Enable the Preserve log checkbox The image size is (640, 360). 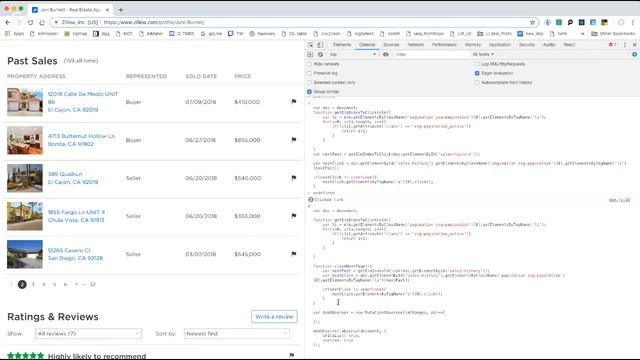coord(309,73)
